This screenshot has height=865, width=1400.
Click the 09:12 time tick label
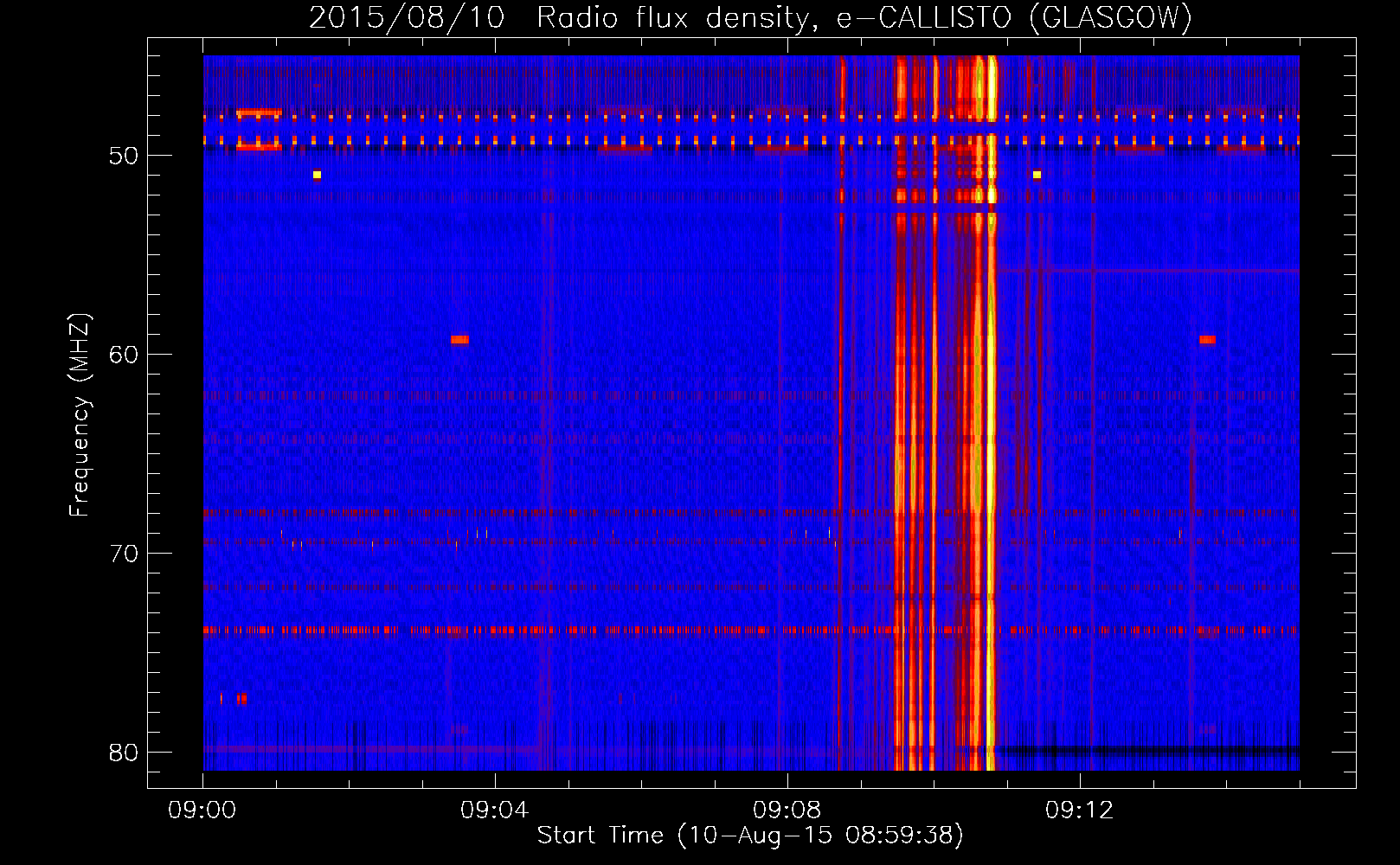click(1080, 811)
